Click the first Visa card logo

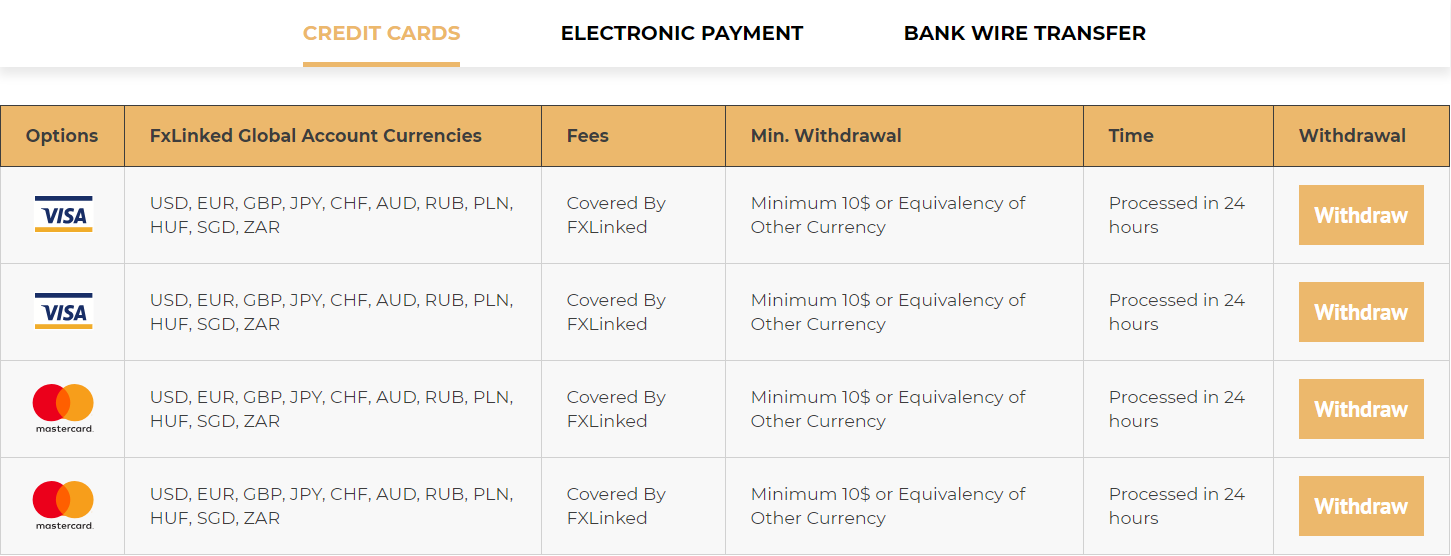click(63, 214)
